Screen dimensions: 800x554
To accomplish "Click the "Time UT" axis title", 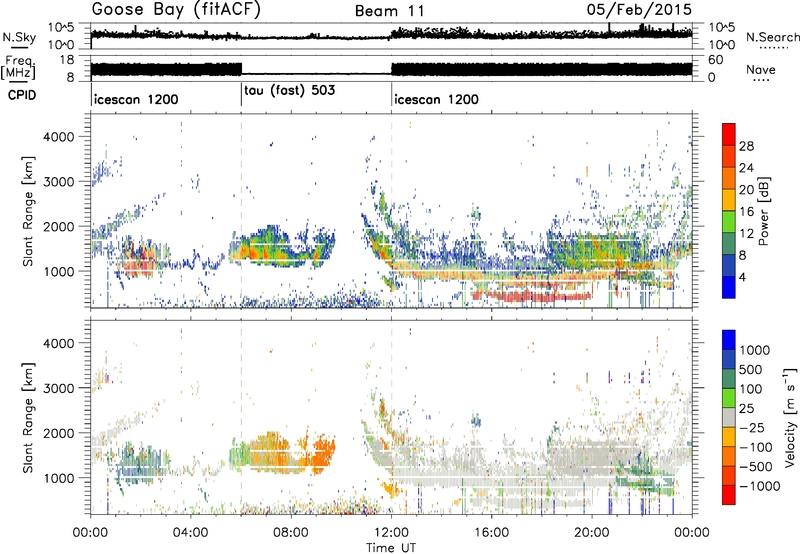I will pos(391,548).
